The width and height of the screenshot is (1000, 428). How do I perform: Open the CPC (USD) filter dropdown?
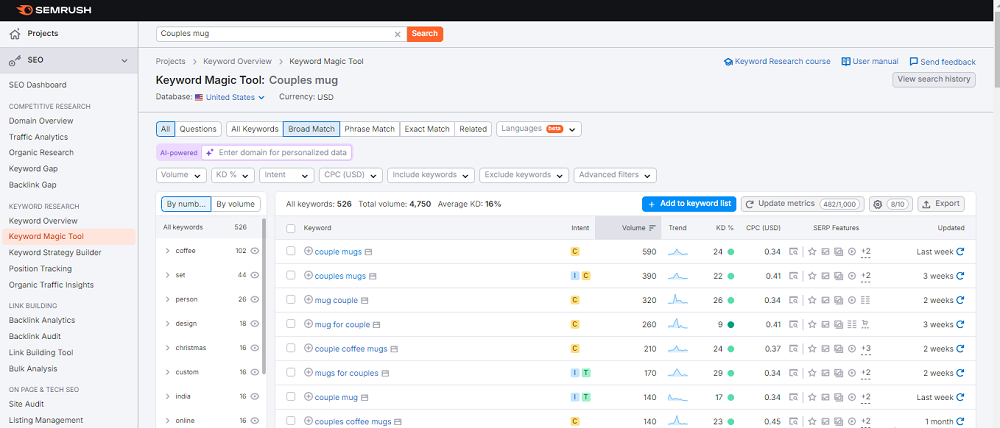(351, 175)
